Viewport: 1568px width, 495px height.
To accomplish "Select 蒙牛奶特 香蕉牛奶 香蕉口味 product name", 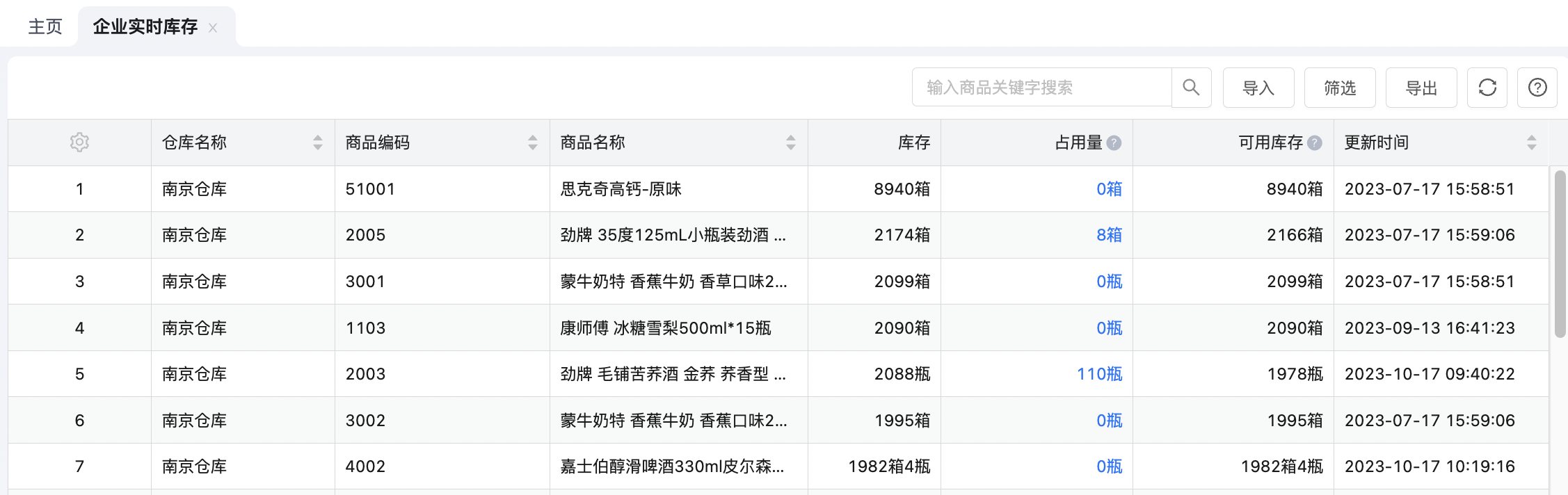I will pos(673,421).
